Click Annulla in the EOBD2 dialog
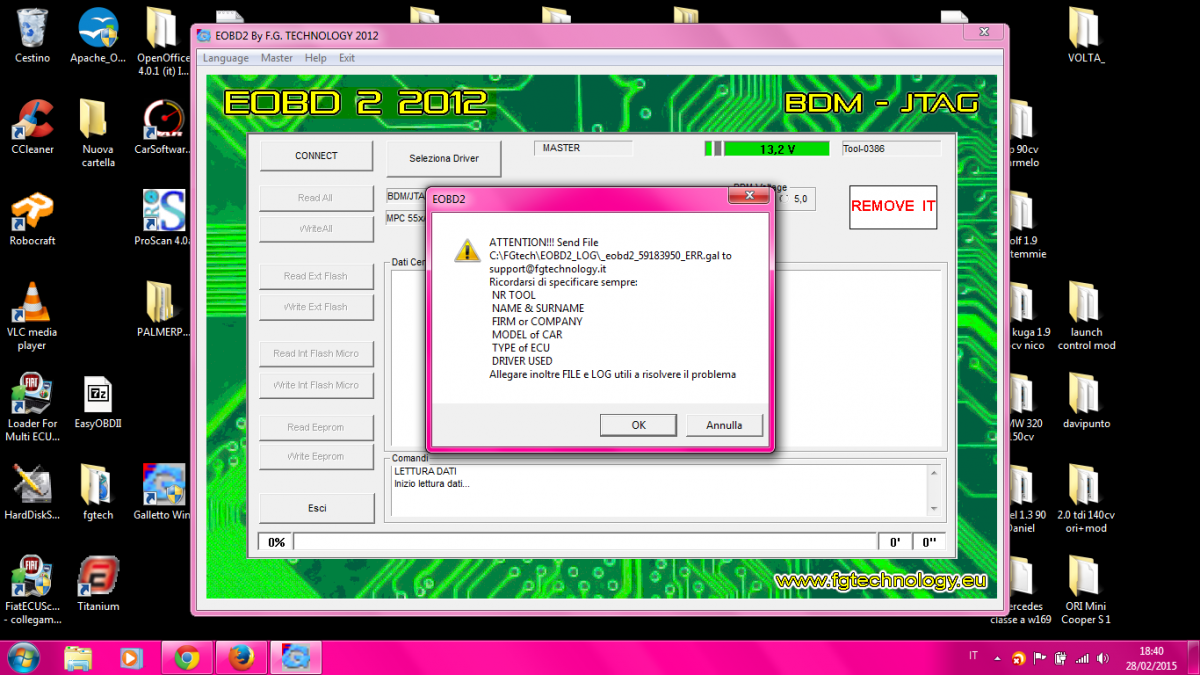Screen dimensions: 1200x675 tap(724, 425)
